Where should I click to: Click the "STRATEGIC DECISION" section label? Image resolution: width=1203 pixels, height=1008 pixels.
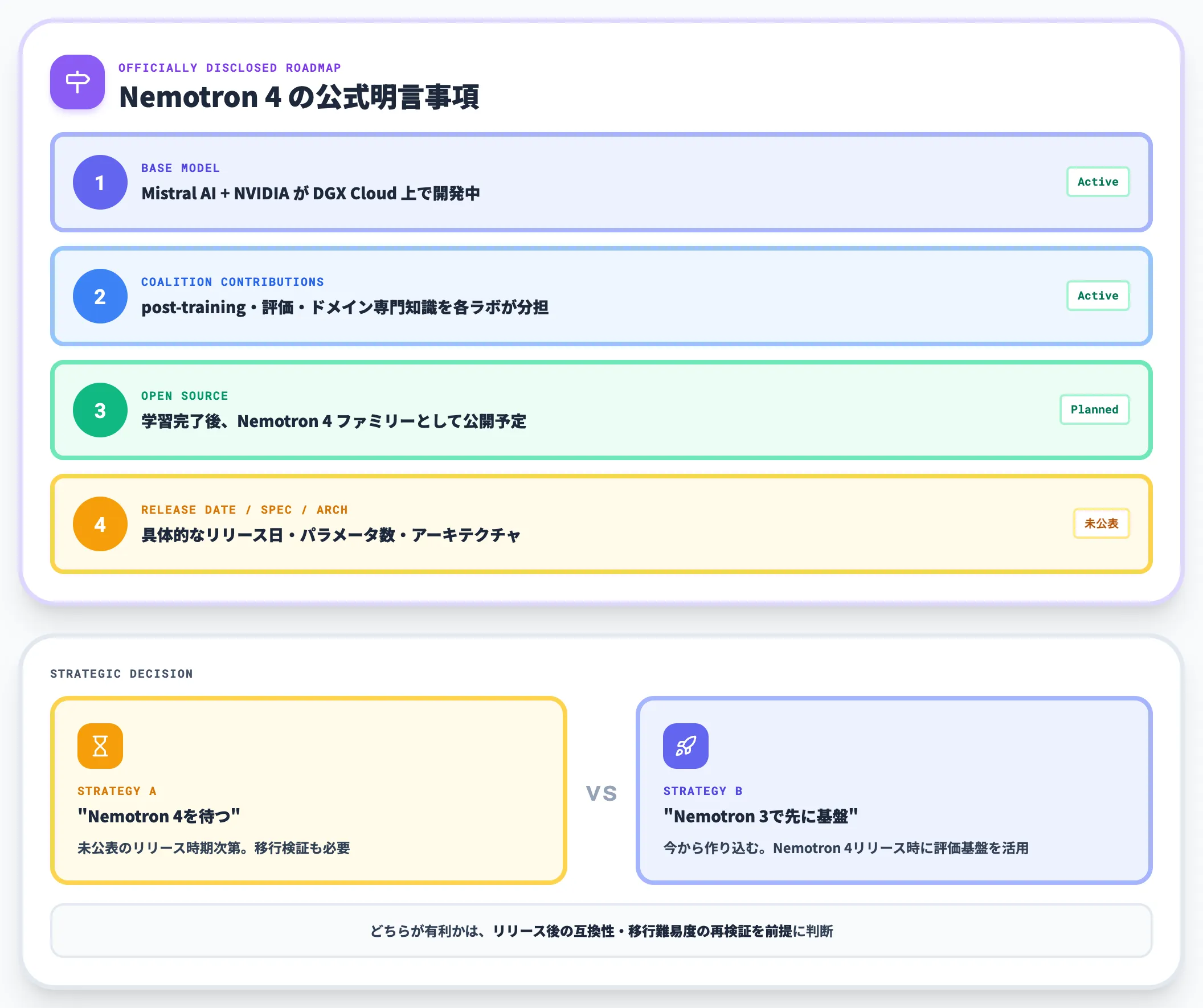coord(121,674)
